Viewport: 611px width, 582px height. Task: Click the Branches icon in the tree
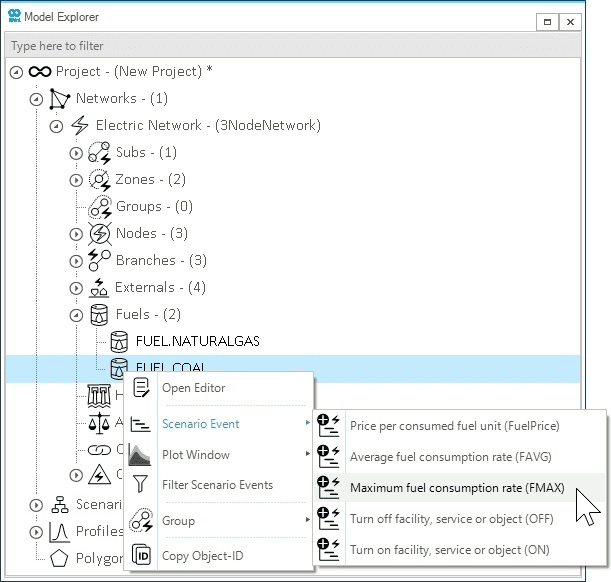(100, 261)
